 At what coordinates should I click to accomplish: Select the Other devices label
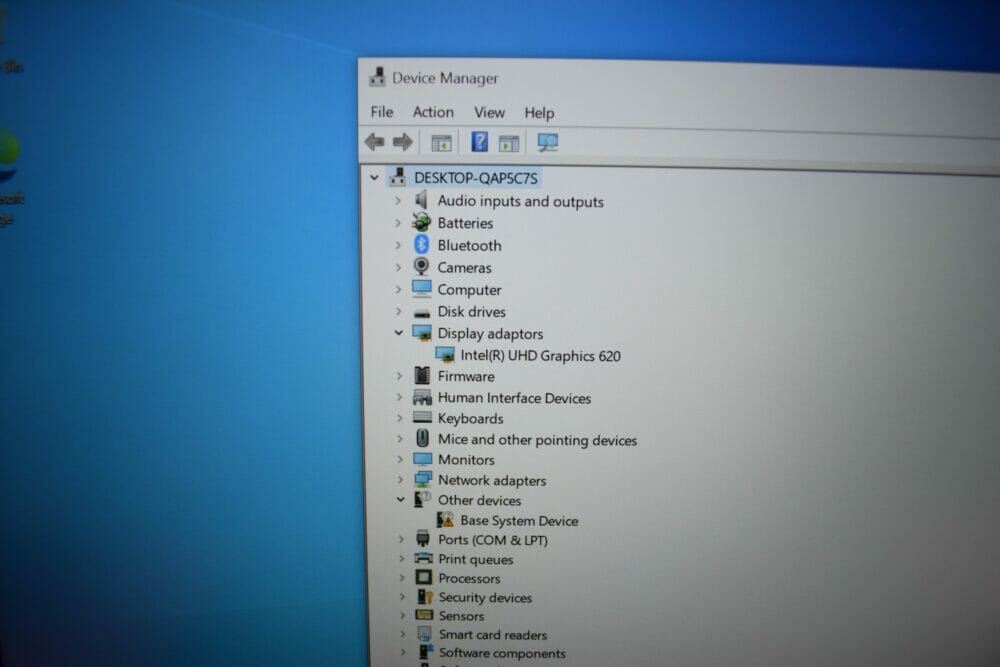click(x=479, y=501)
